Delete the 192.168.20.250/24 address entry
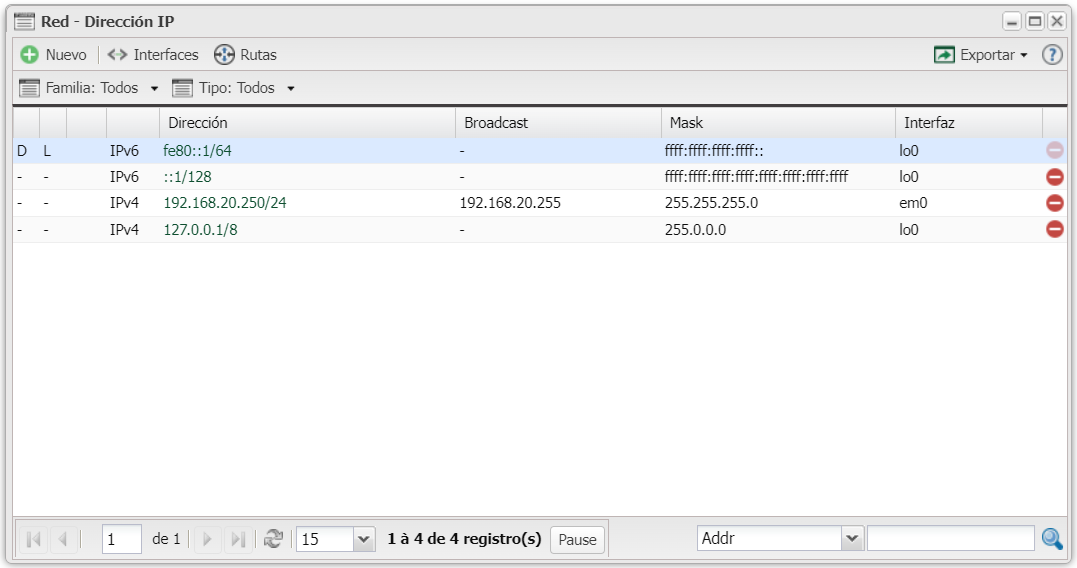 1054,203
